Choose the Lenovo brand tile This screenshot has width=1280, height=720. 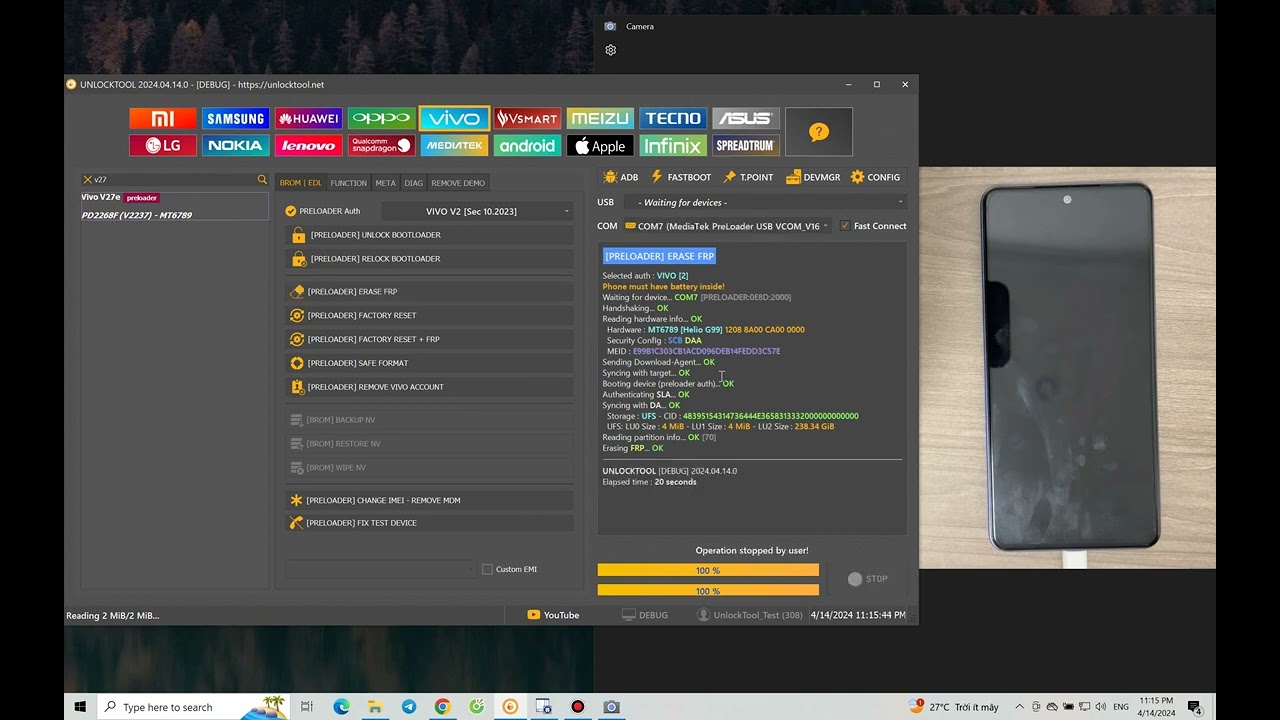pyautogui.click(x=309, y=146)
